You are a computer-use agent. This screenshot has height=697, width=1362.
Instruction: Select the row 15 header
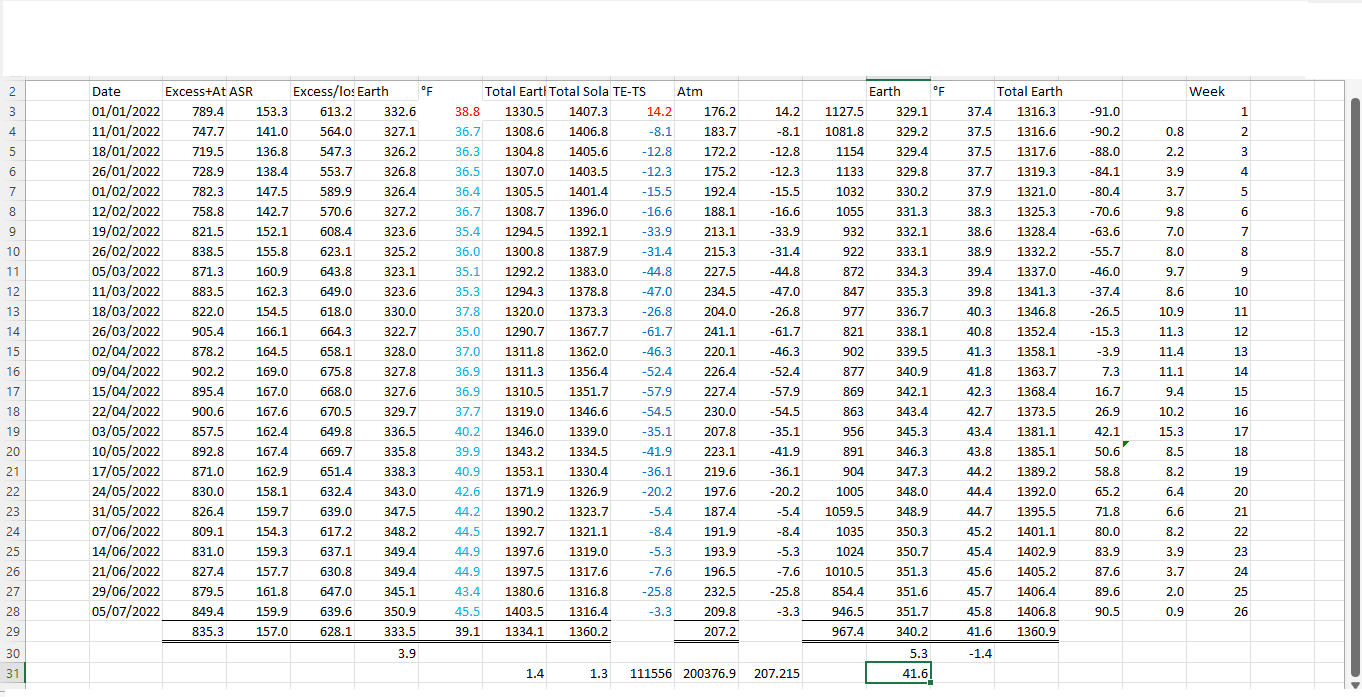[12, 351]
